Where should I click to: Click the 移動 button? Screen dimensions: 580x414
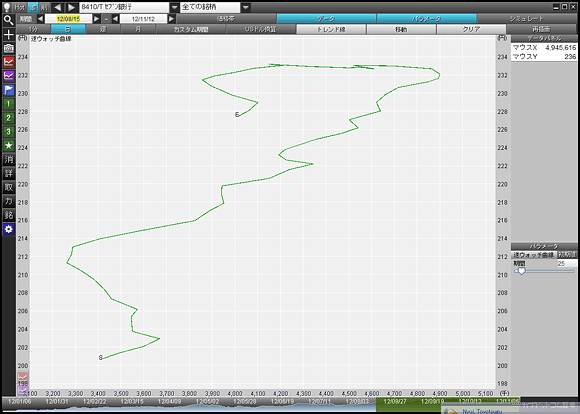point(401,29)
